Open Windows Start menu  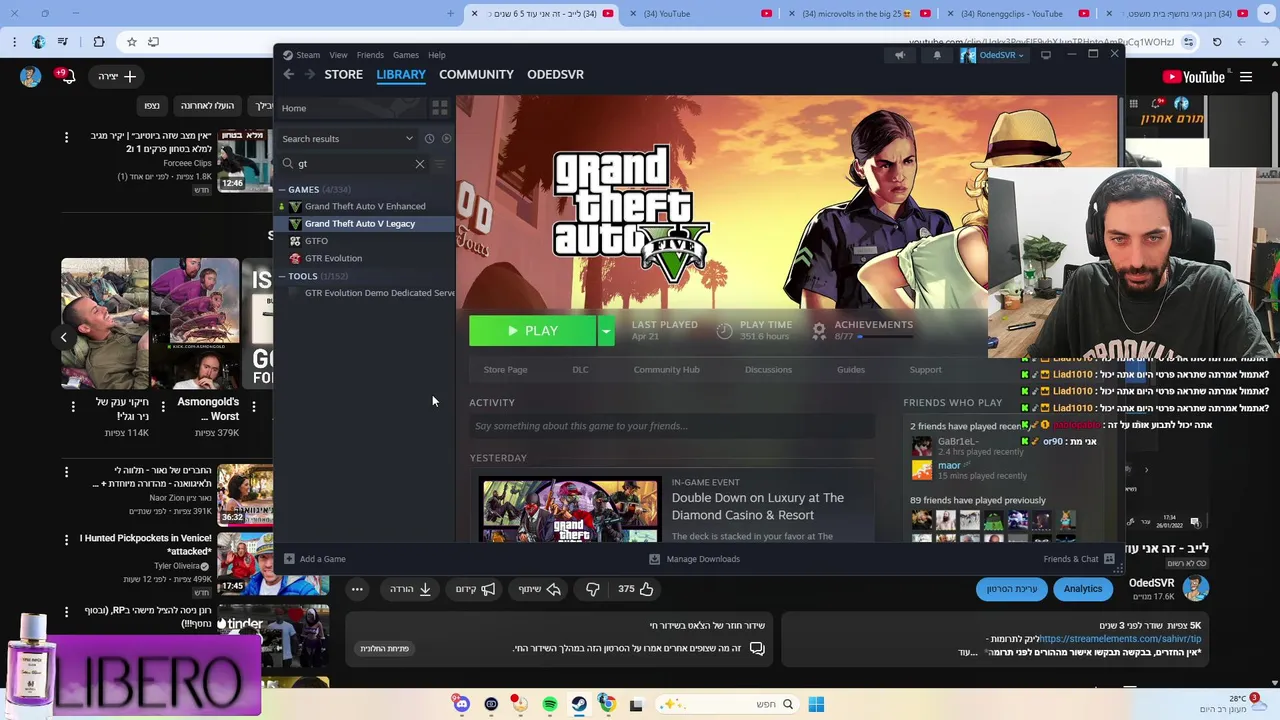pyautogui.click(x=816, y=704)
